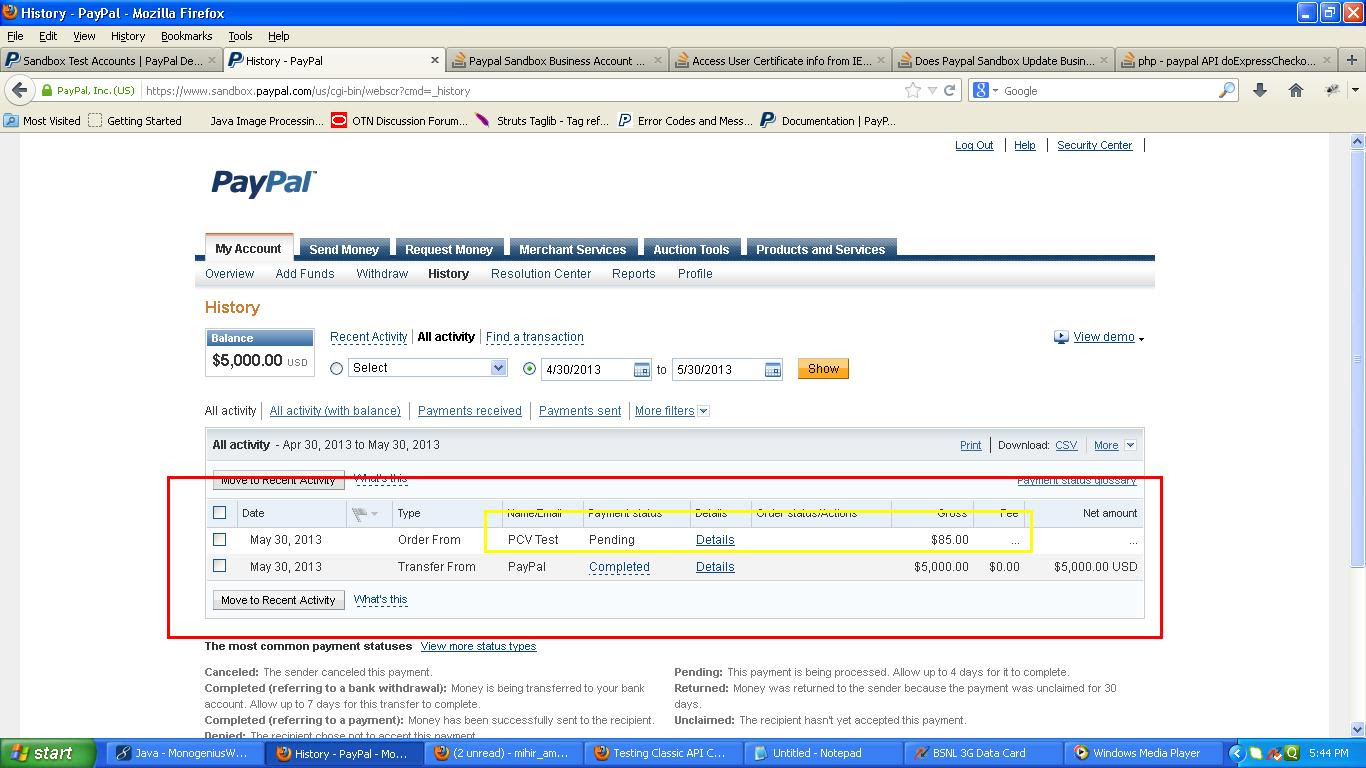Open the Tools menu
The image size is (1366, 768).
pos(240,36)
